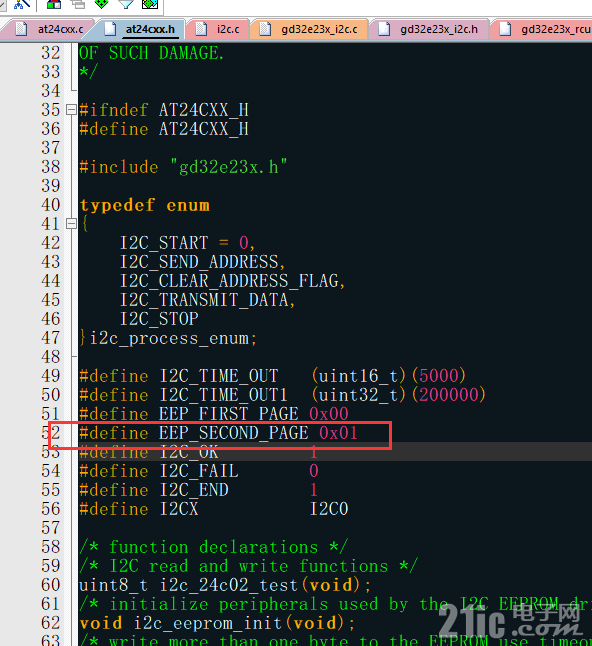The image size is (592, 646).
Task: Click file icon on gd32e23x_i2c.c tab
Action: click(265, 29)
